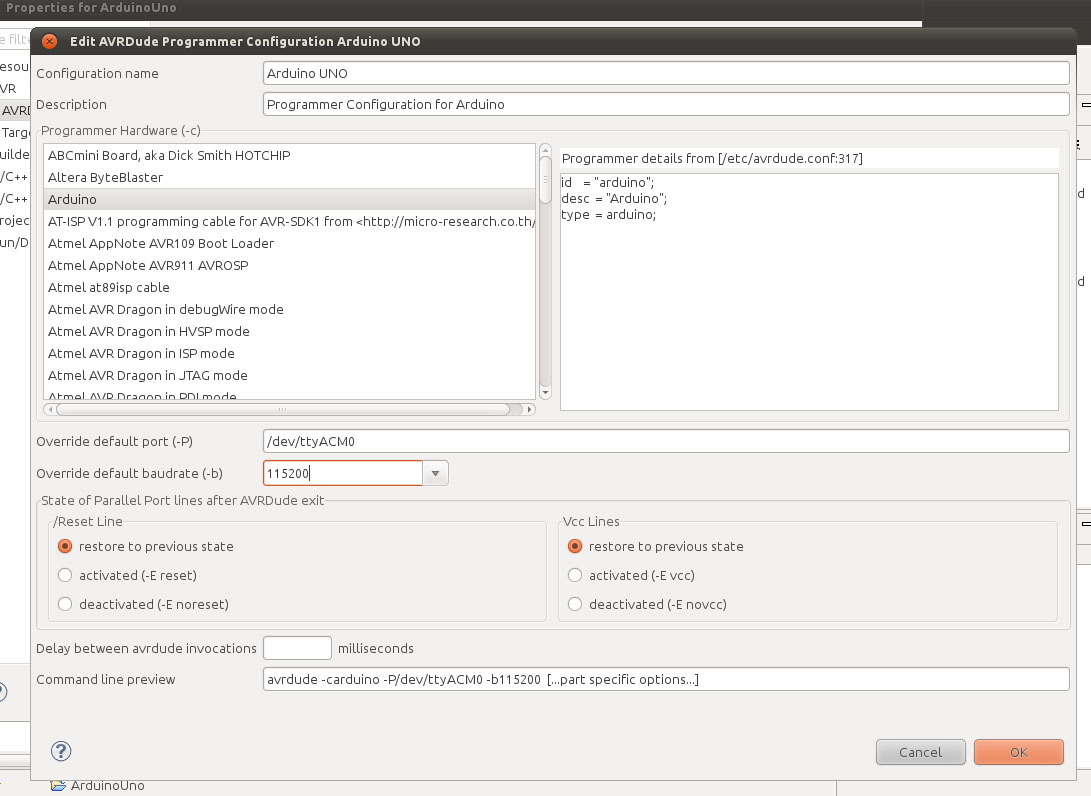Screen dimensions: 1091x796
Task: Choose deactivated (-E noreset) option
Action: click(x=66, y=605)
